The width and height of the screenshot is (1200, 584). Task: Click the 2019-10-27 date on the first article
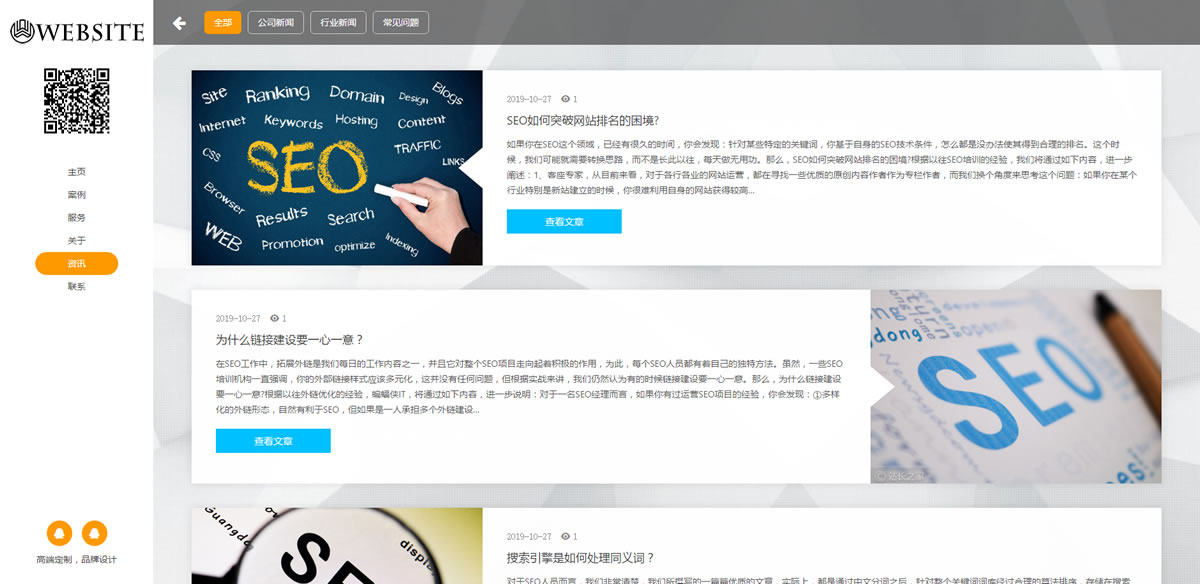point(529,99)
